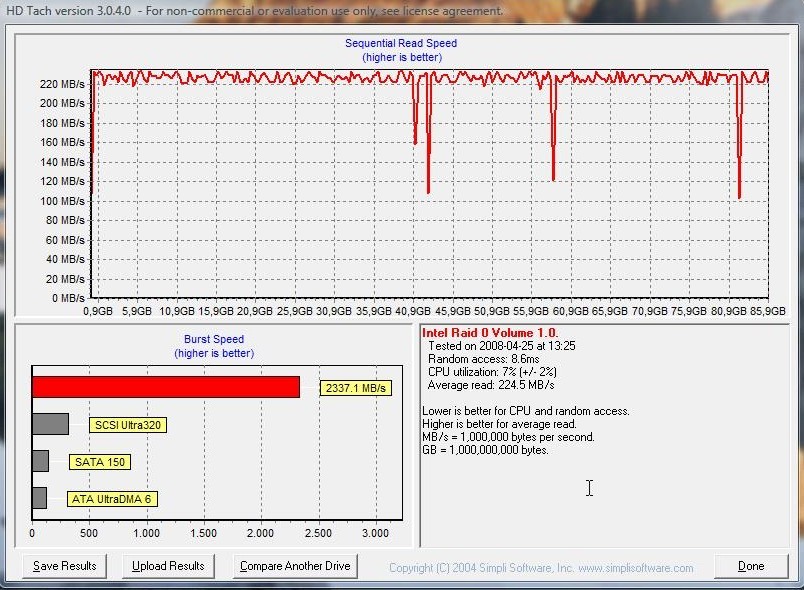The width and height of the screenshot is (804, 590).
Task: Click the SATA 150 label
Action: (100, 462)
